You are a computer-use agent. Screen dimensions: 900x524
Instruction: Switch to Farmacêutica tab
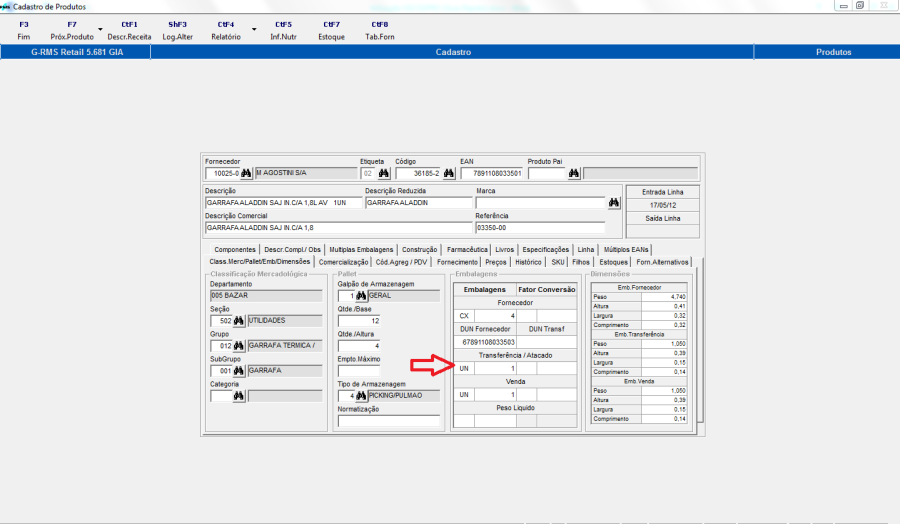pos(467,250)
